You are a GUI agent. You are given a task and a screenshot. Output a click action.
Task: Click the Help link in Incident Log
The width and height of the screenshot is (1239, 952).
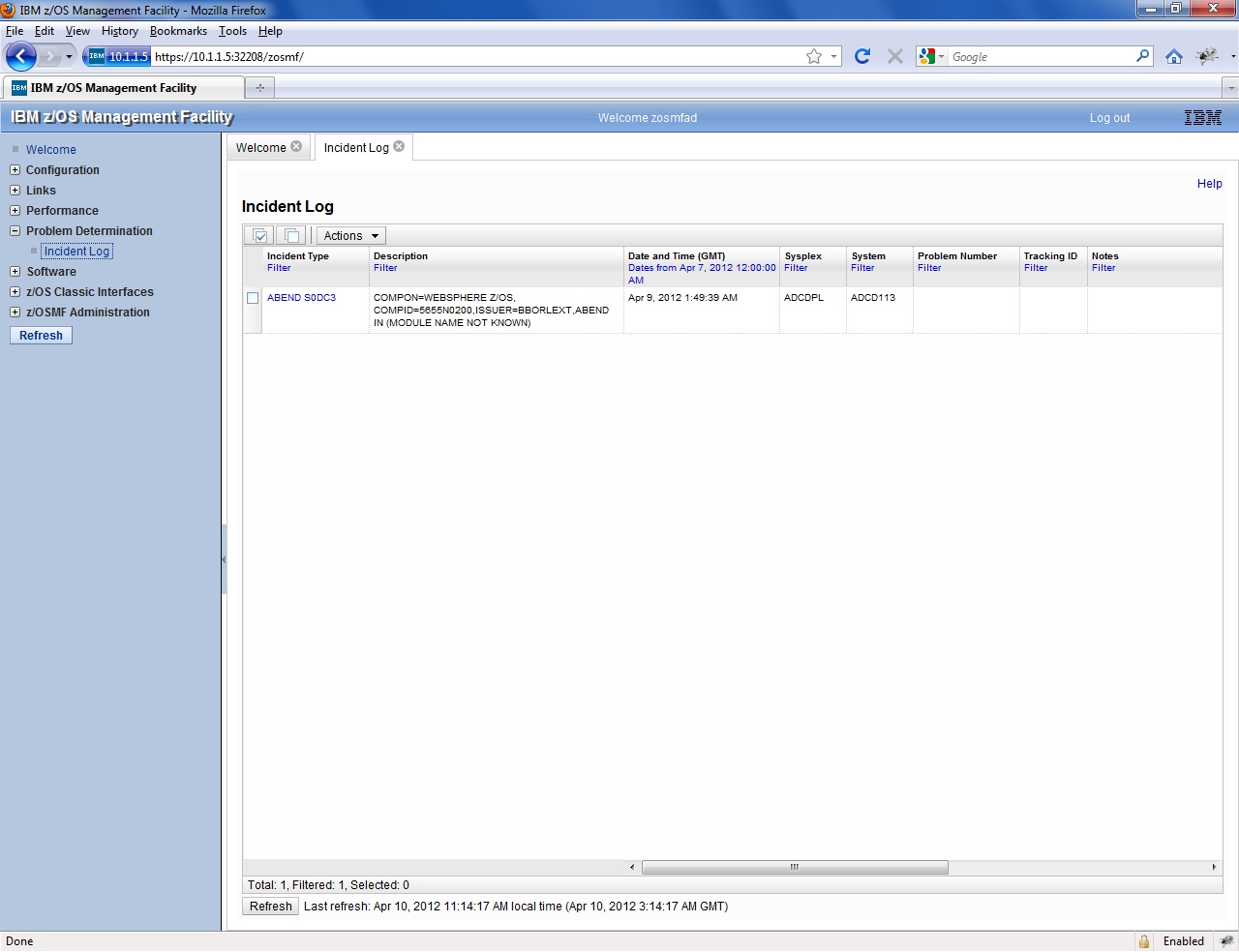[x=1209, y=184]
